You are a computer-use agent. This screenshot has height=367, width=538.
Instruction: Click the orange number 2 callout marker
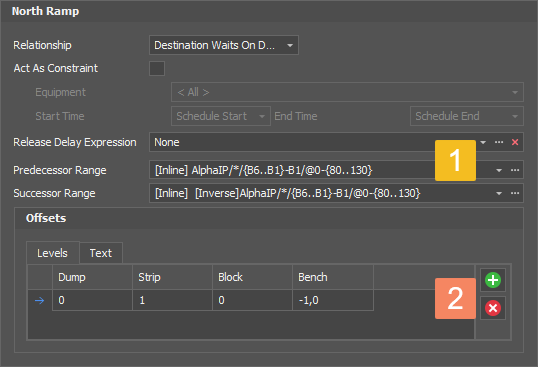click(455, 298)
